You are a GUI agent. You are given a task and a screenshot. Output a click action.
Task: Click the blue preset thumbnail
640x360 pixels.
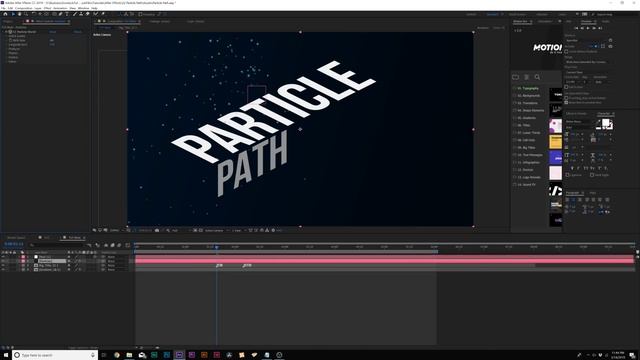[556, 157]
